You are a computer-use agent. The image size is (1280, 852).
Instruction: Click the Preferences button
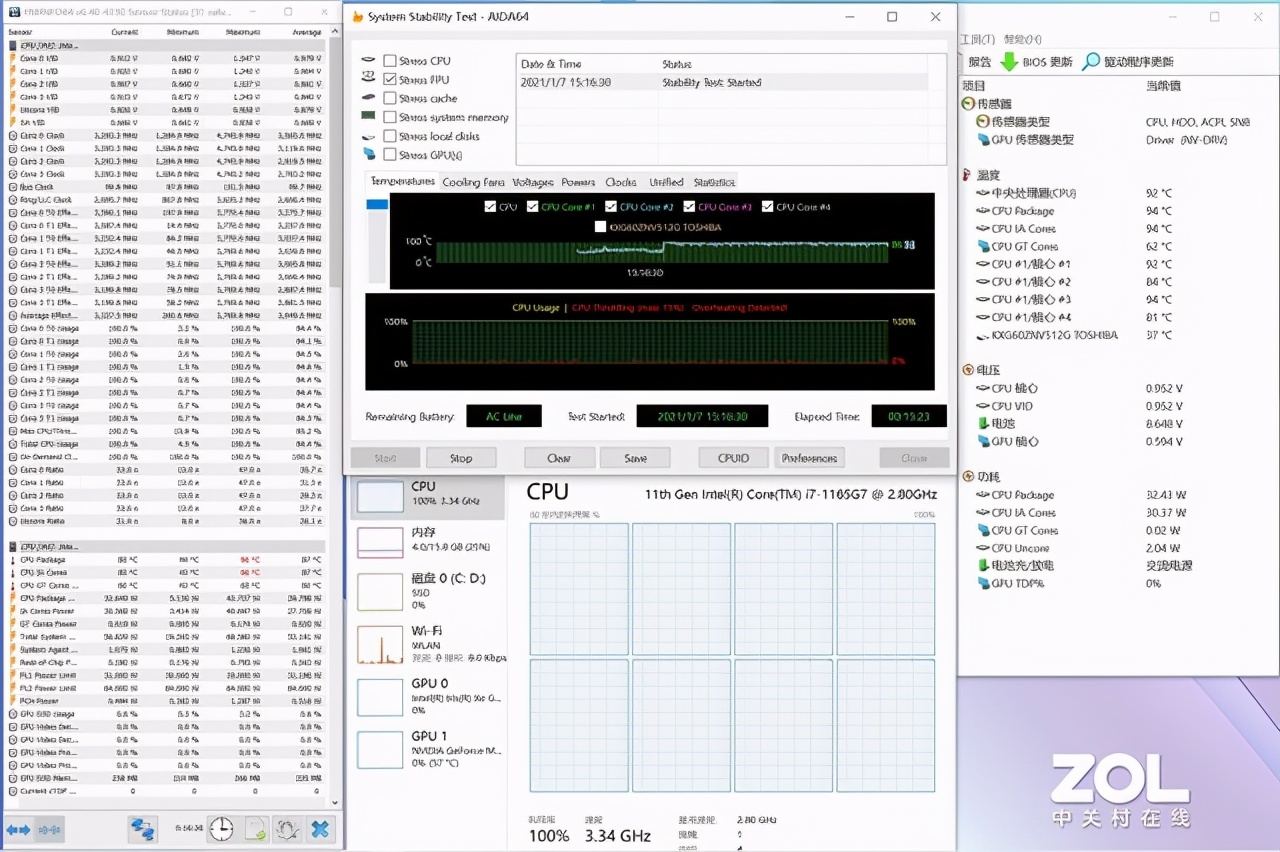click(809, 458)
